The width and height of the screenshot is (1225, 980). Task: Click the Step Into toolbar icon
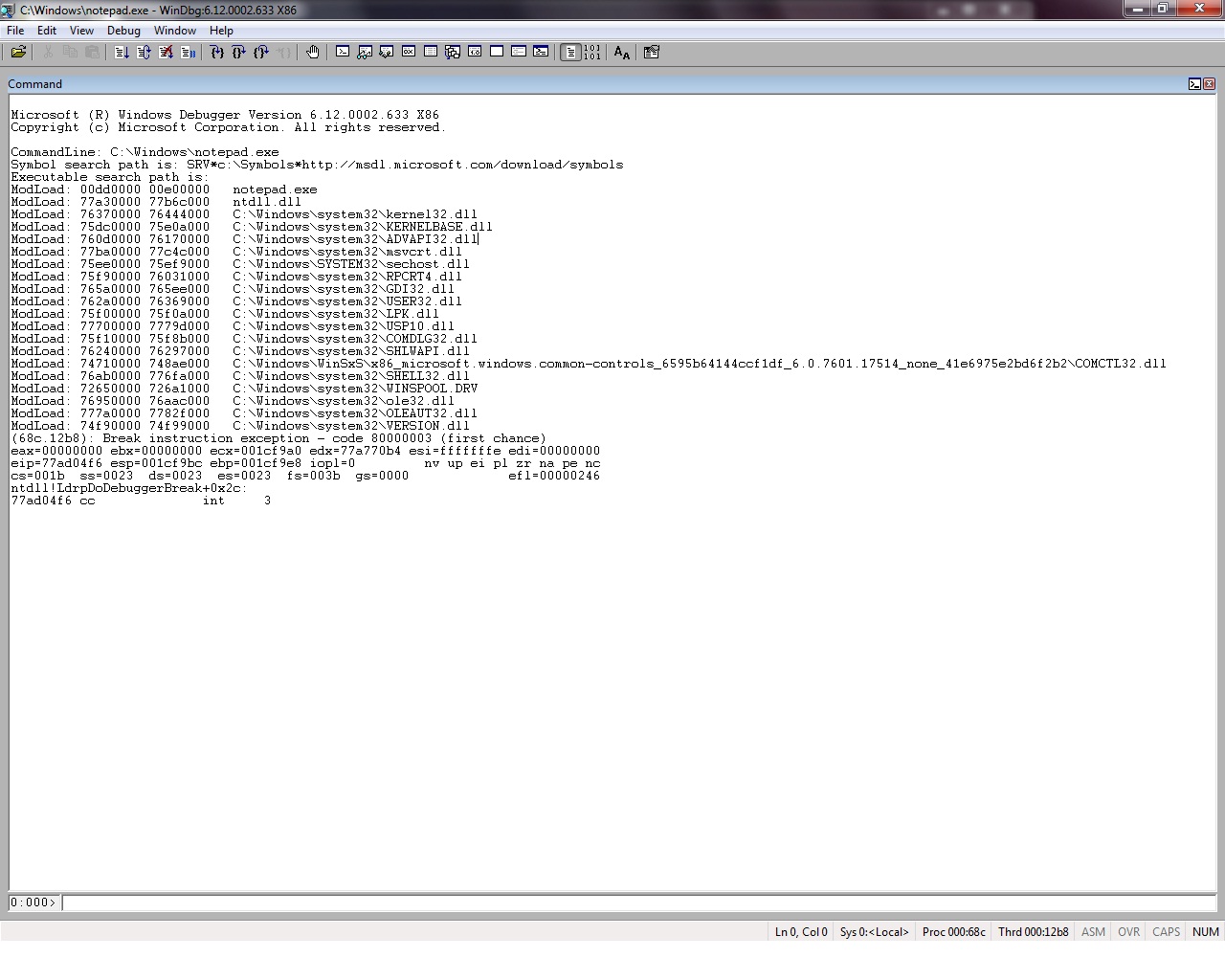tap(217, 53)
